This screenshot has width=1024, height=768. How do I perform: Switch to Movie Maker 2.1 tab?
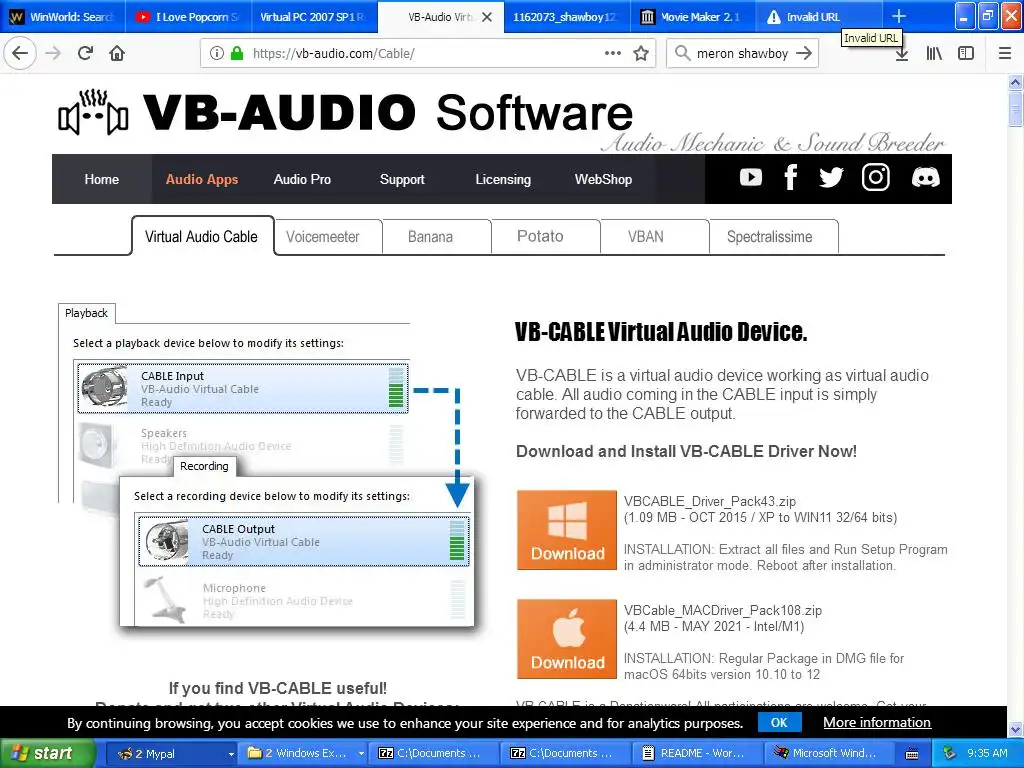[692, 17]
